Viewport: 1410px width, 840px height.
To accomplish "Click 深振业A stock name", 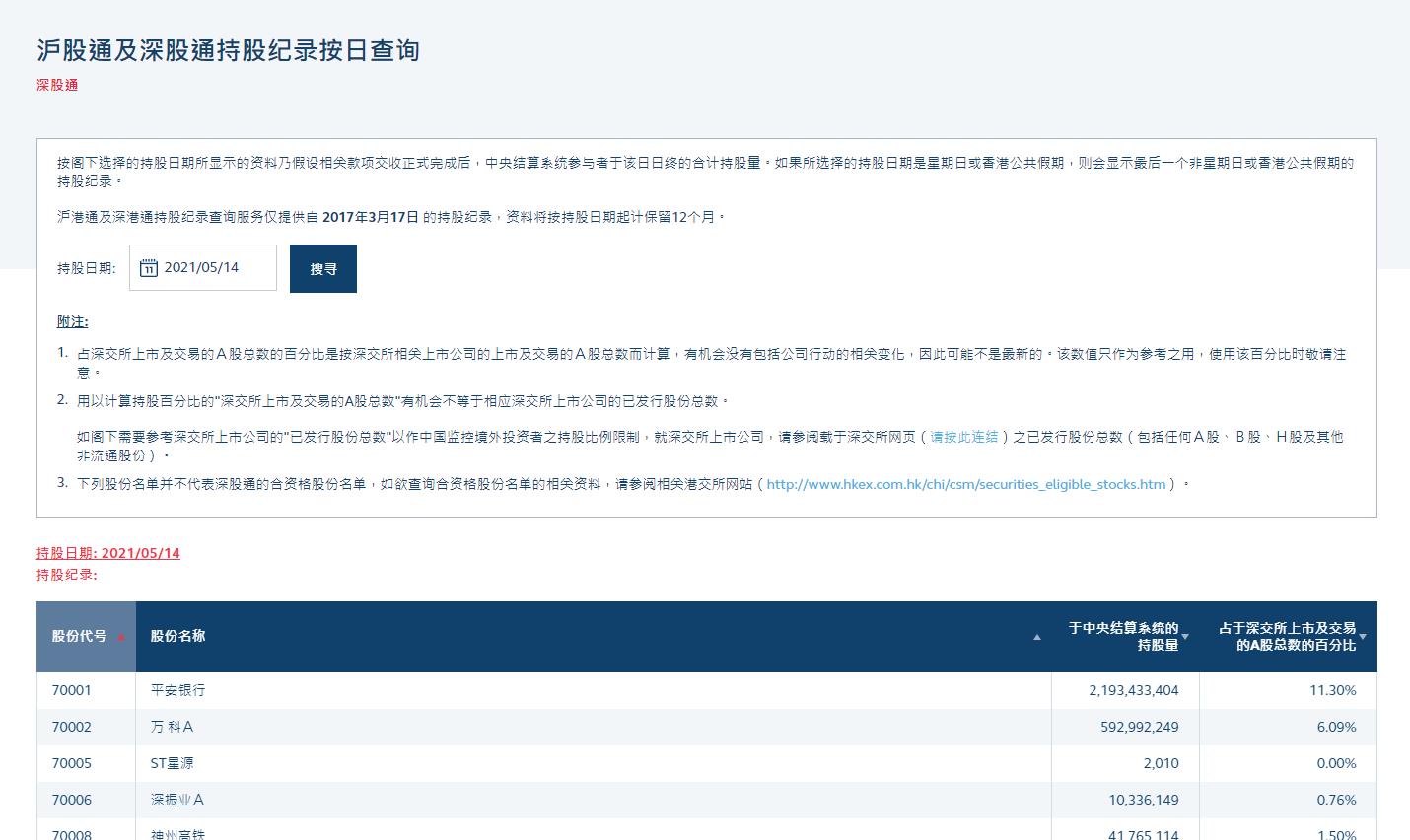I will pos(177,800).
